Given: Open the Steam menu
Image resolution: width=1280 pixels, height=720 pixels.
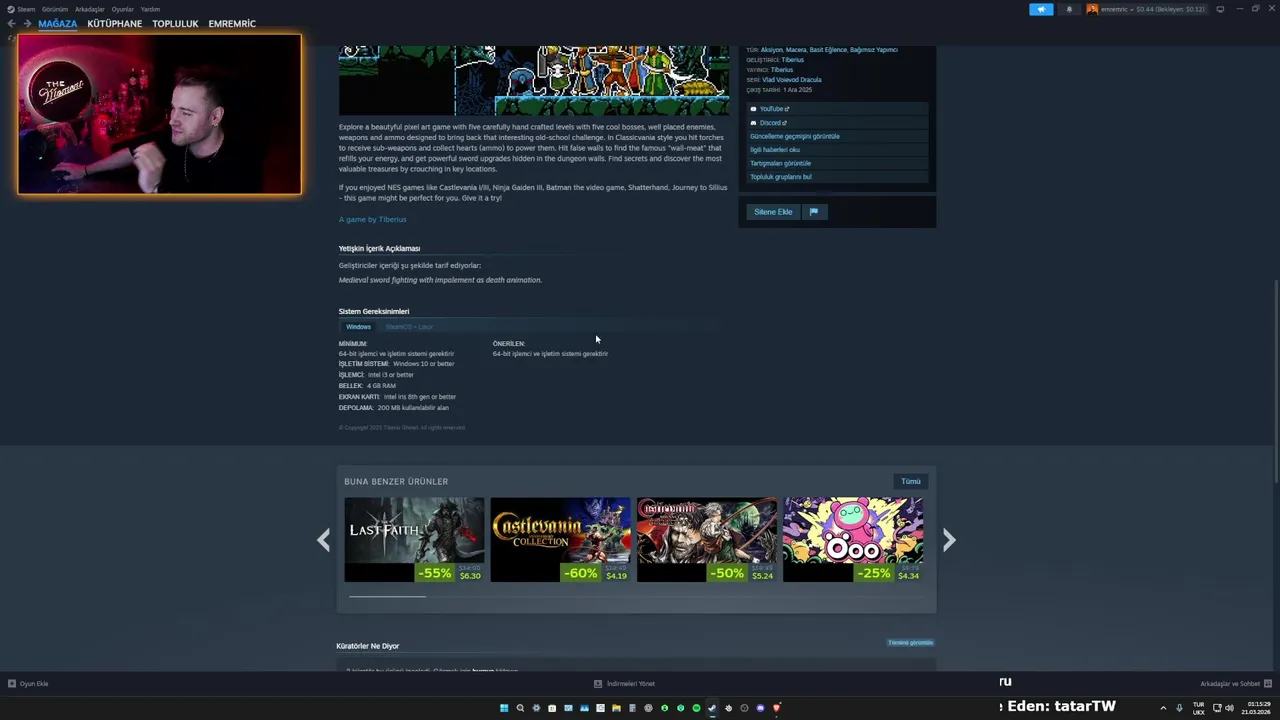Looking at the screenshot, I should coord(21,9).
